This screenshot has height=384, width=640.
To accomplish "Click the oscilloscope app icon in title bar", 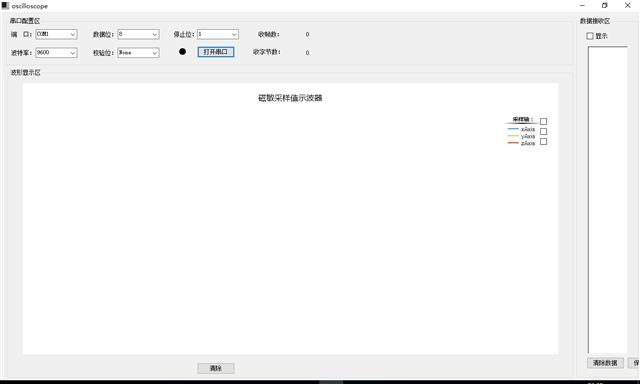I will [5, 6].
